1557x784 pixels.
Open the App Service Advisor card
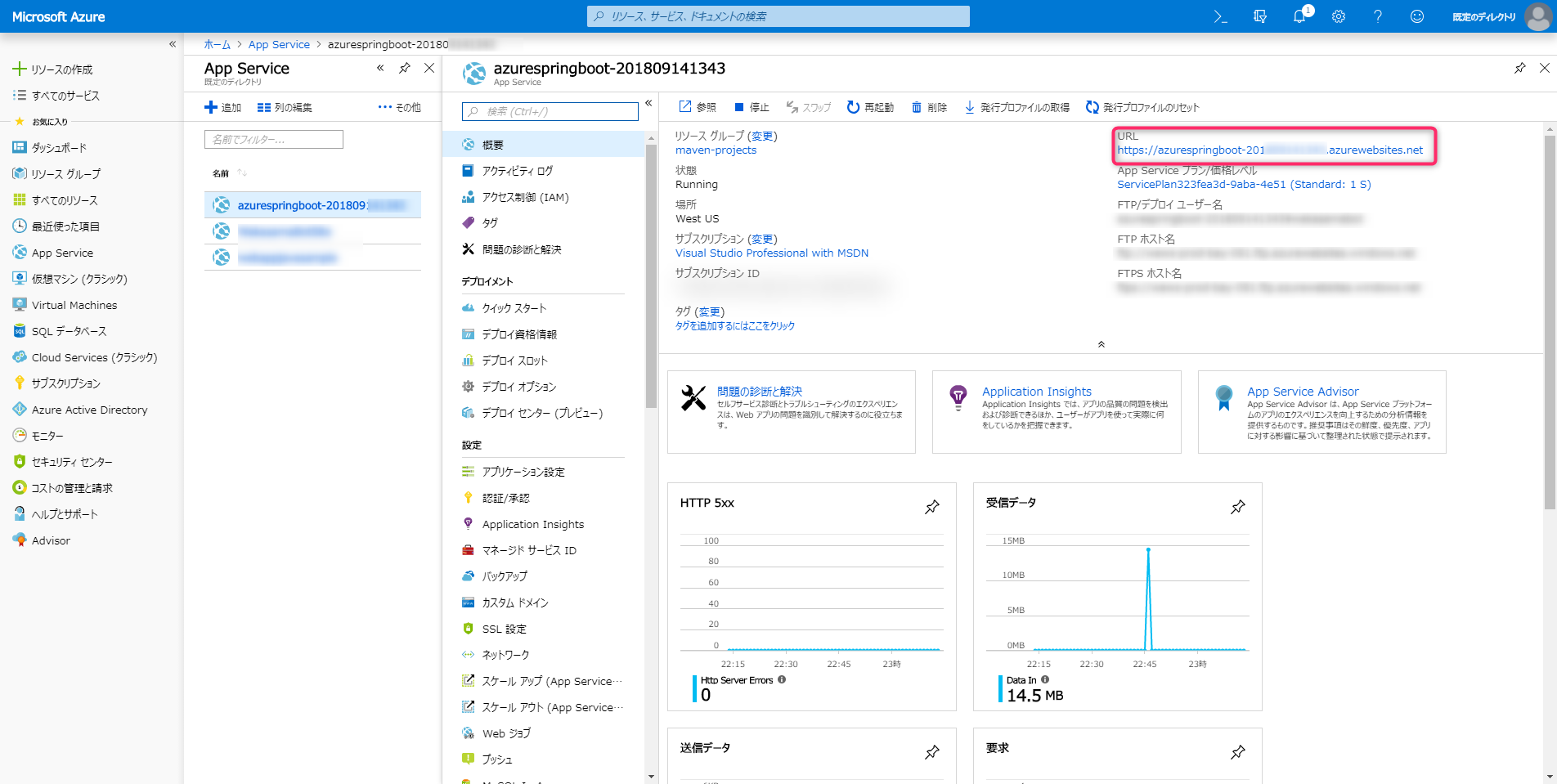point(1322,412)
